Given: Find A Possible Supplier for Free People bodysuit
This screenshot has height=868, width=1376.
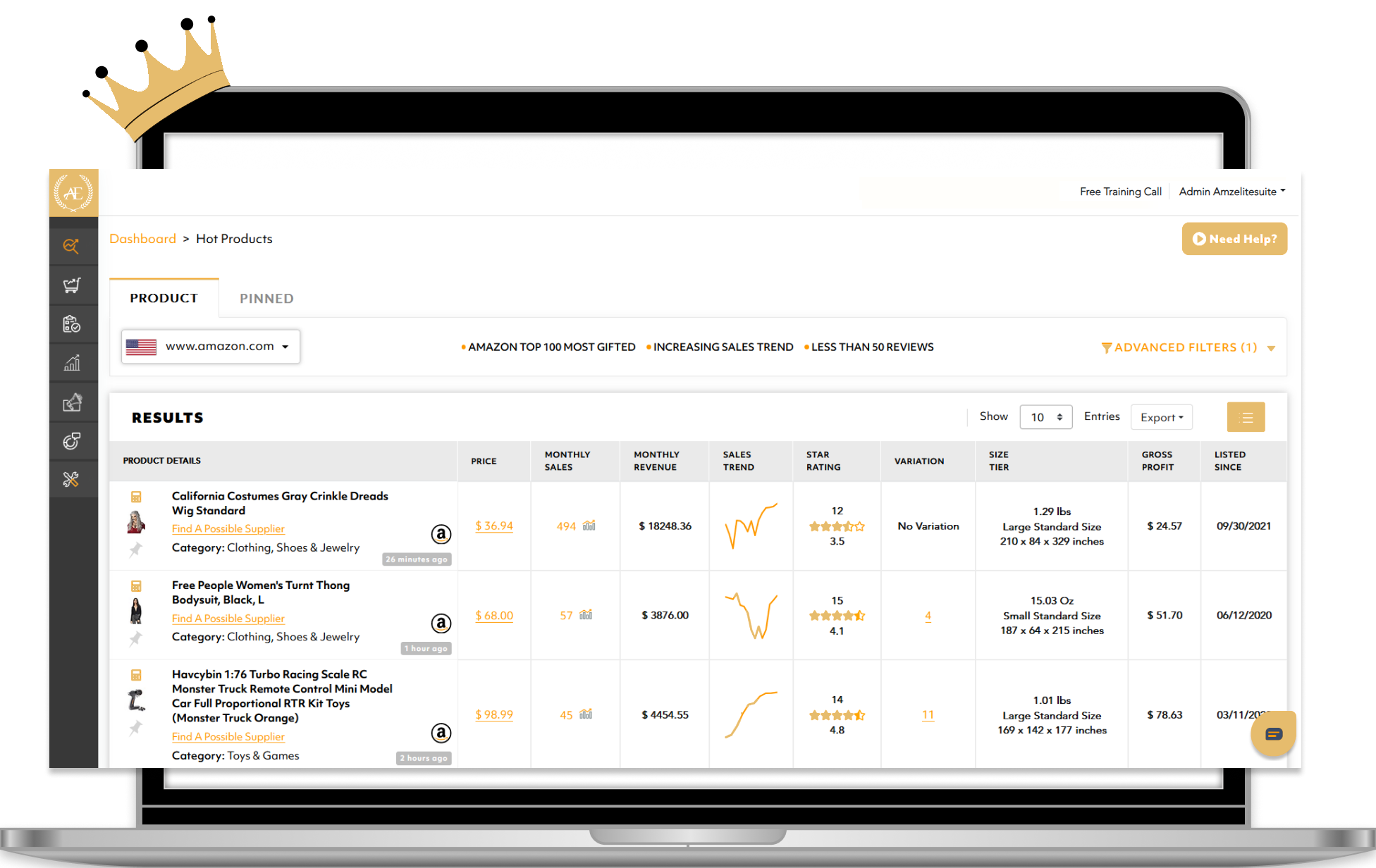Looking at the screenshot, I should click(x=228, y=619).
